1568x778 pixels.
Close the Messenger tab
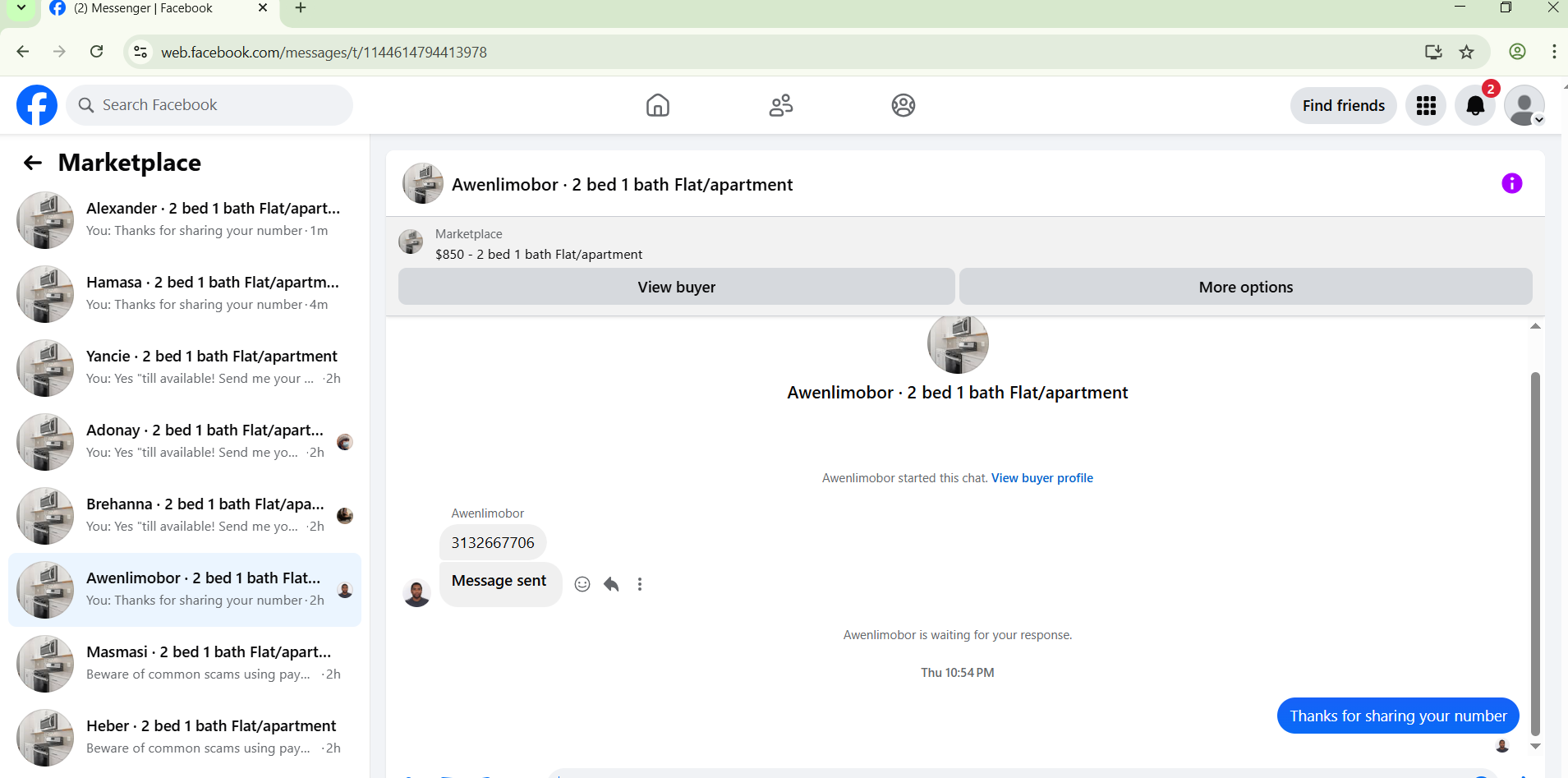pyautogui.click(x=263, y=8)
